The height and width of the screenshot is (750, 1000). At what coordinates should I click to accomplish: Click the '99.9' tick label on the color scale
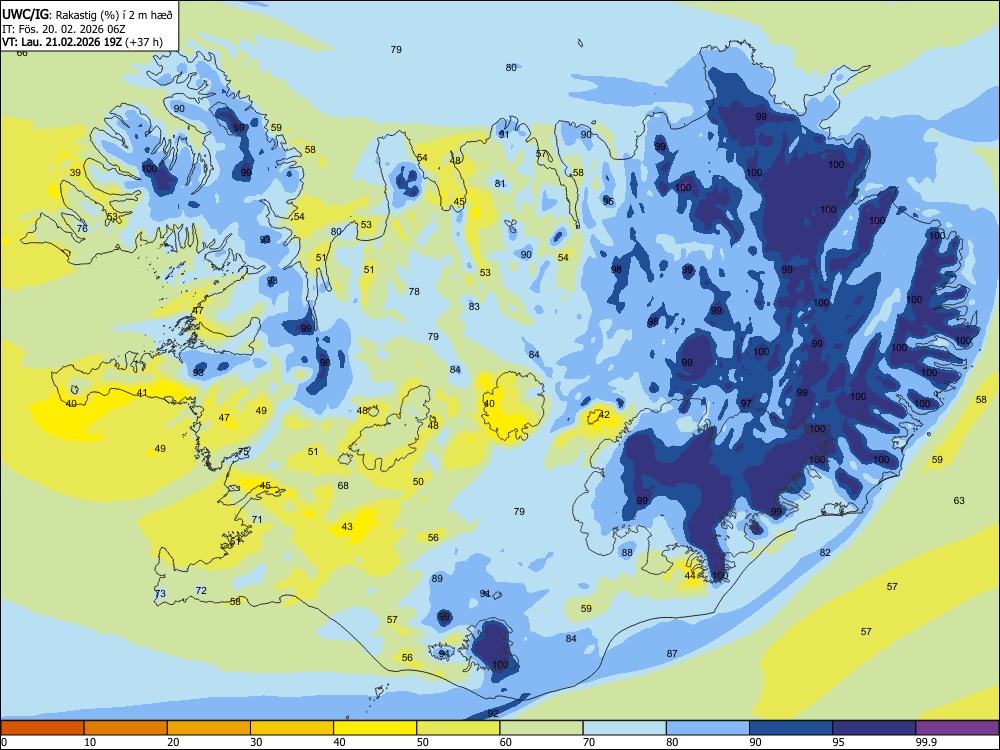click(x=926, y=742)
